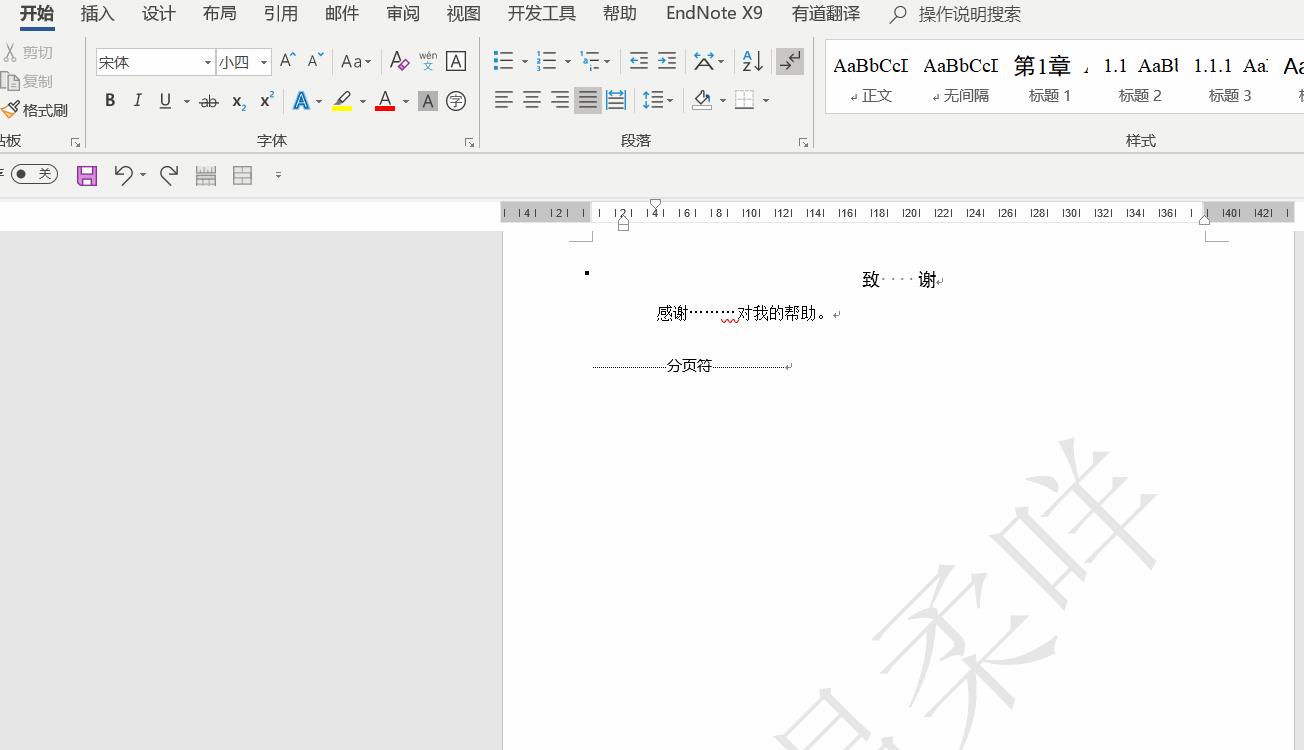Viewport: 1304px width, 750px height.
Task: Apply the red font color swatch
Action: click(384, 100)
